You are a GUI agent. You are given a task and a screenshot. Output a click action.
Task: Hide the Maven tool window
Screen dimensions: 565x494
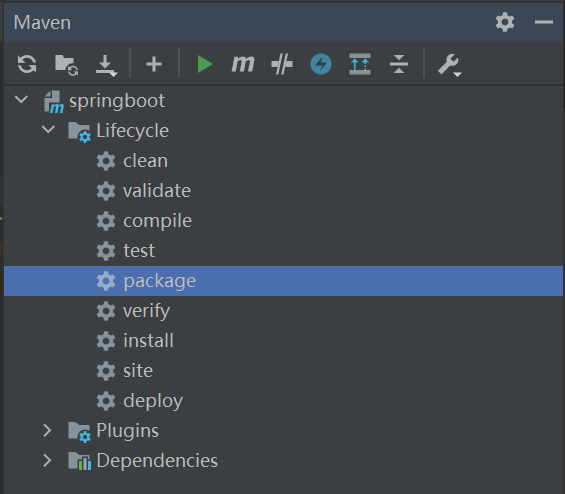point(544,22)
